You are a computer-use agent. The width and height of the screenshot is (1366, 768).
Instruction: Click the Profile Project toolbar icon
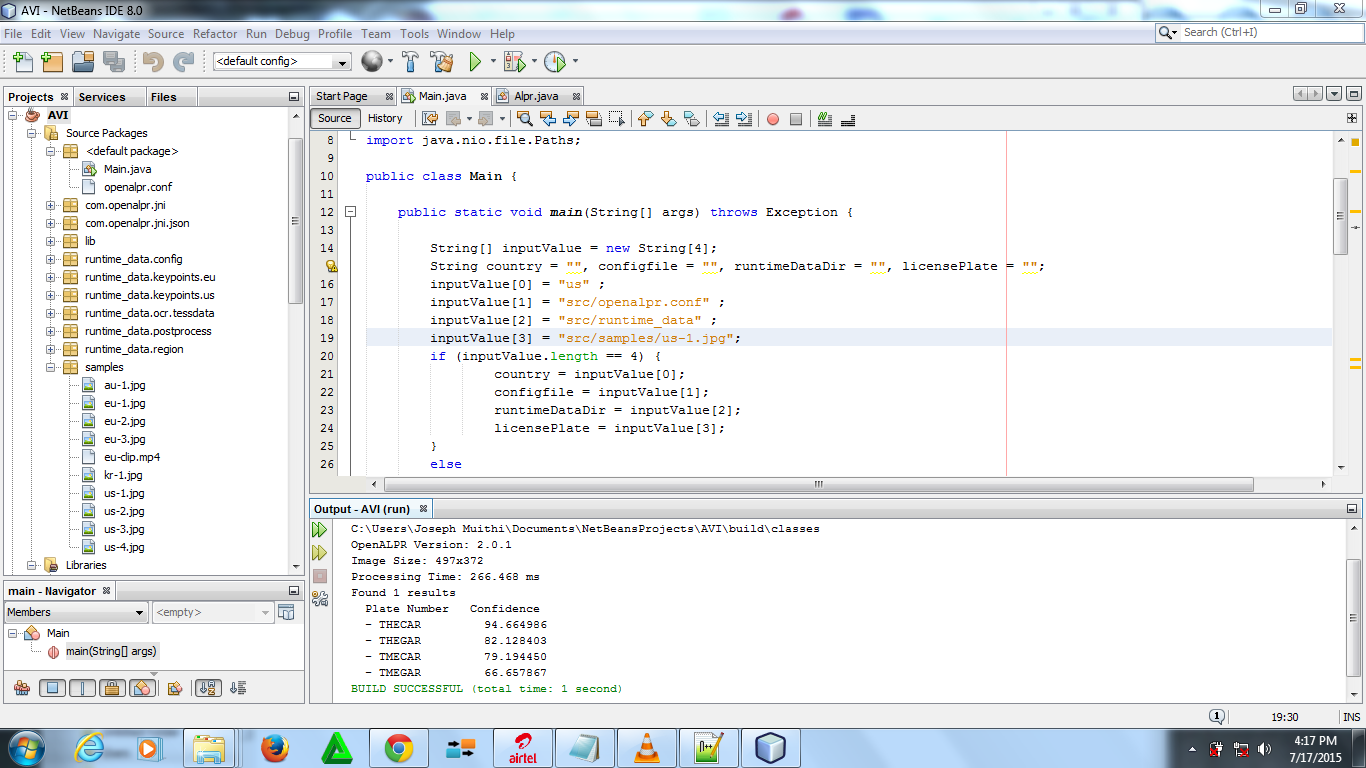pyautogui.click(x=555, y=62)
